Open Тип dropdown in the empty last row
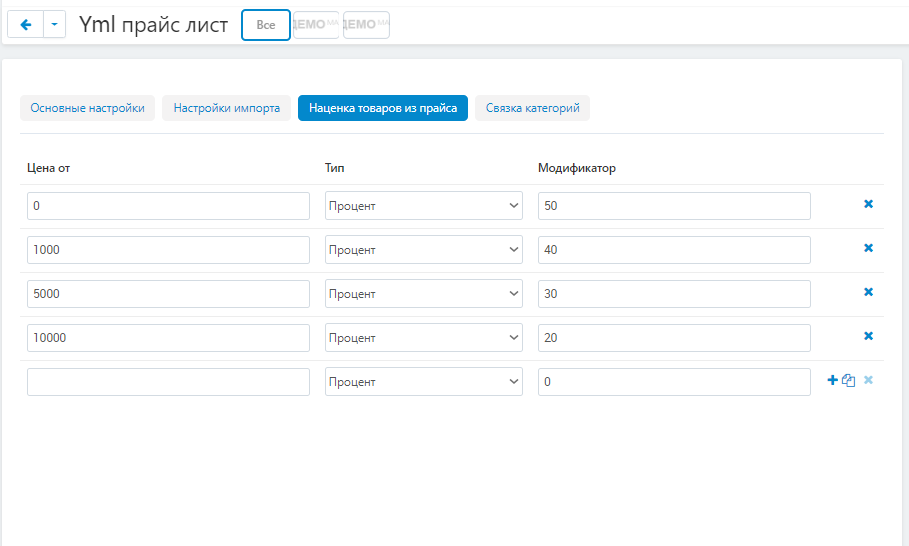Screen dimensions: 909x546 [424, 382]
